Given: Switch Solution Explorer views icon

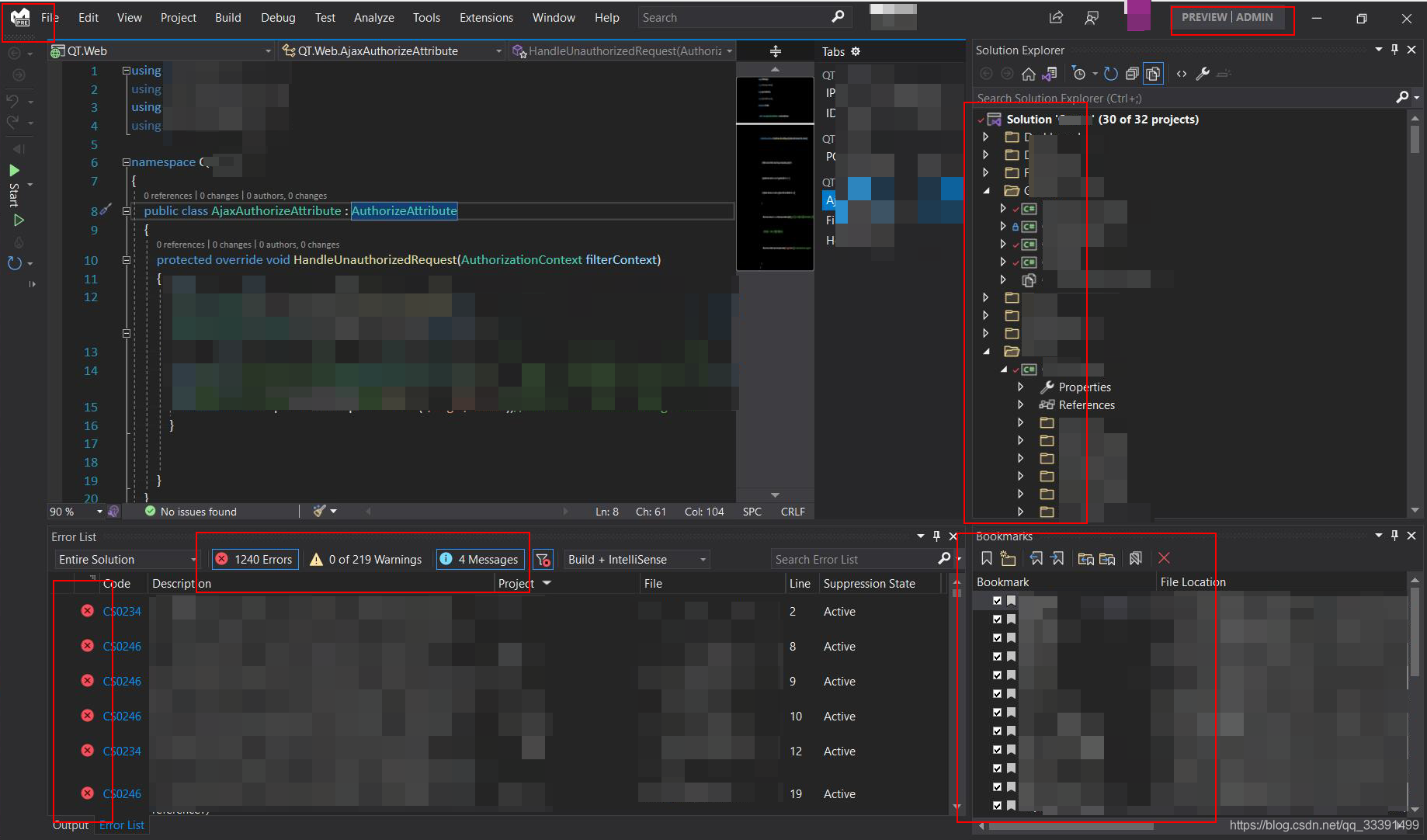Looking at the screenshot, I should click(1050, 74).
